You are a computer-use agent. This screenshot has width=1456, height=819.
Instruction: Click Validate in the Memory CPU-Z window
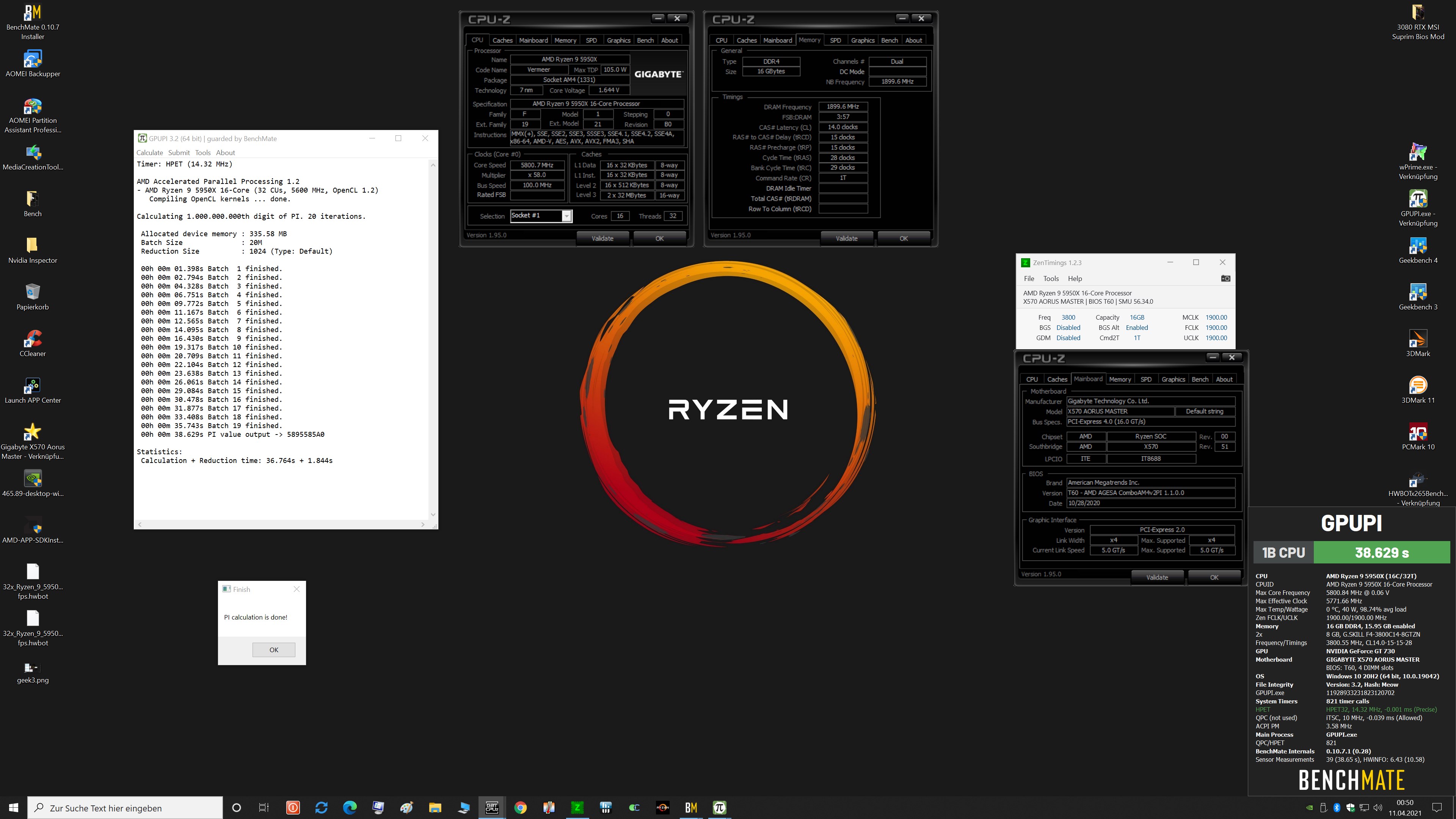(846, 238)
